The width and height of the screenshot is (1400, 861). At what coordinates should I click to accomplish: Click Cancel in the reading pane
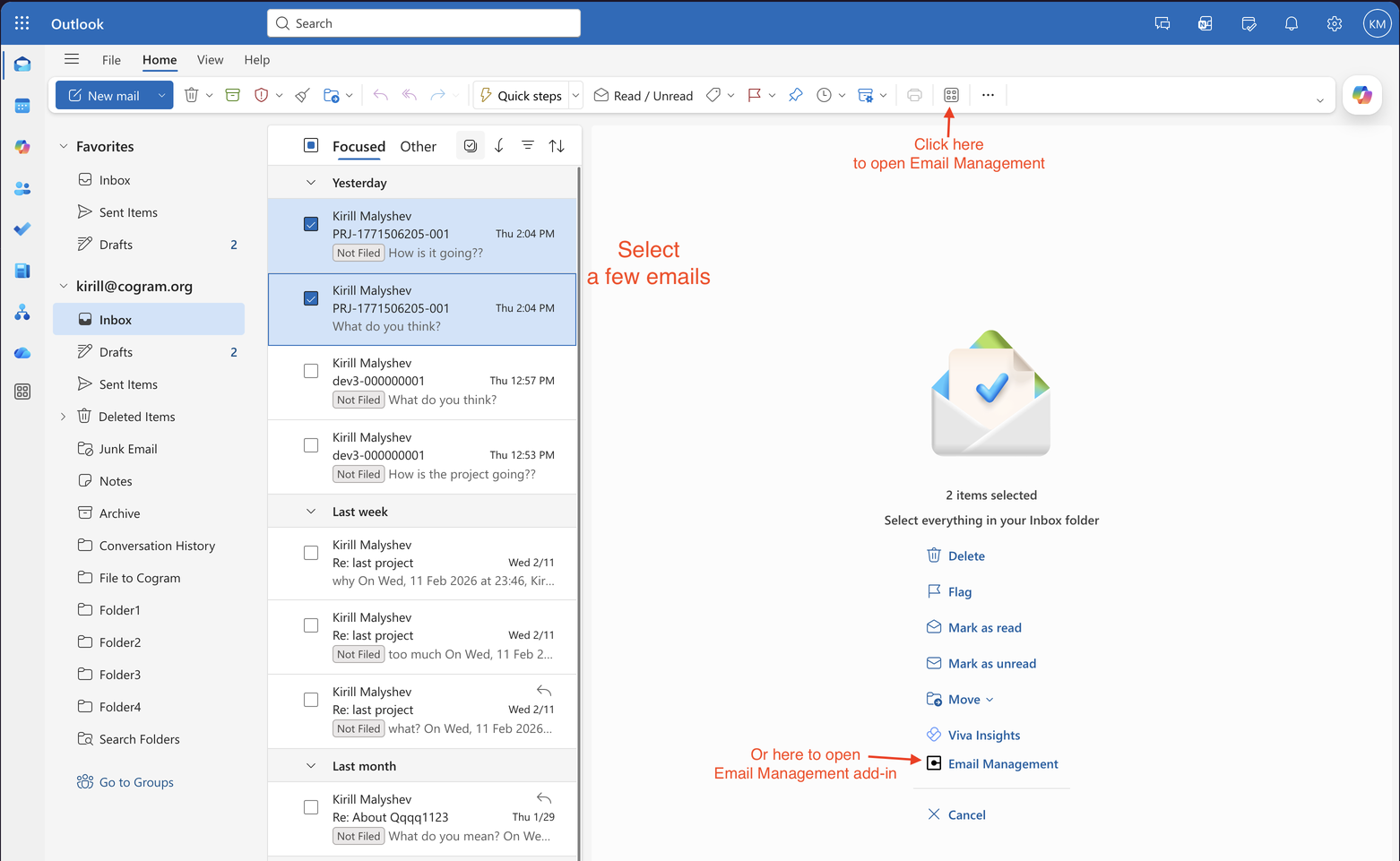point(956,814)
